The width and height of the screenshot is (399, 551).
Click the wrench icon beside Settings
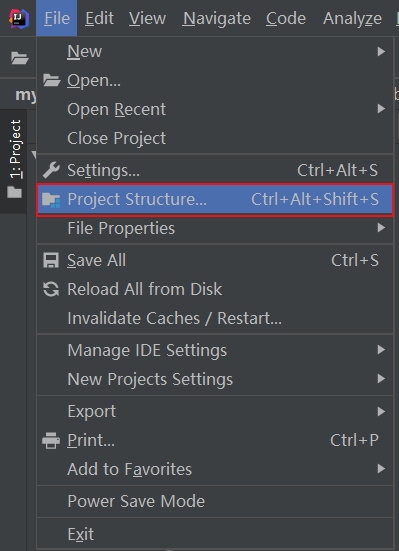51,170
